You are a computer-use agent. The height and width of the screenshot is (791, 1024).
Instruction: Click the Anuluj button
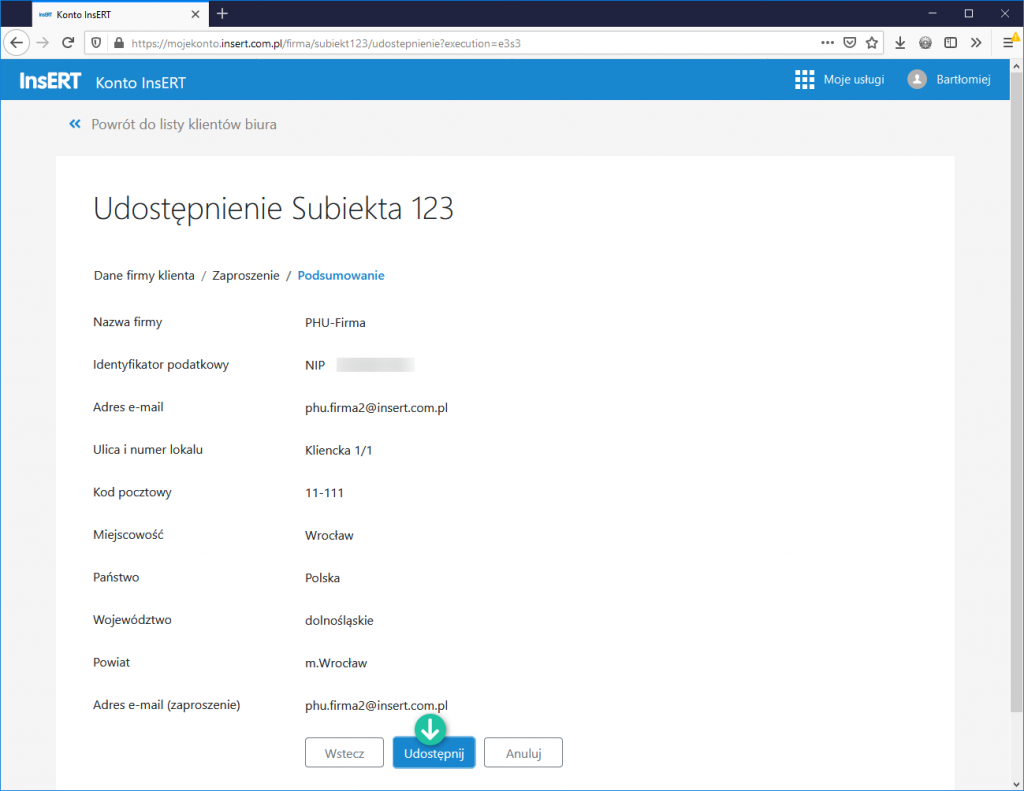523,753
